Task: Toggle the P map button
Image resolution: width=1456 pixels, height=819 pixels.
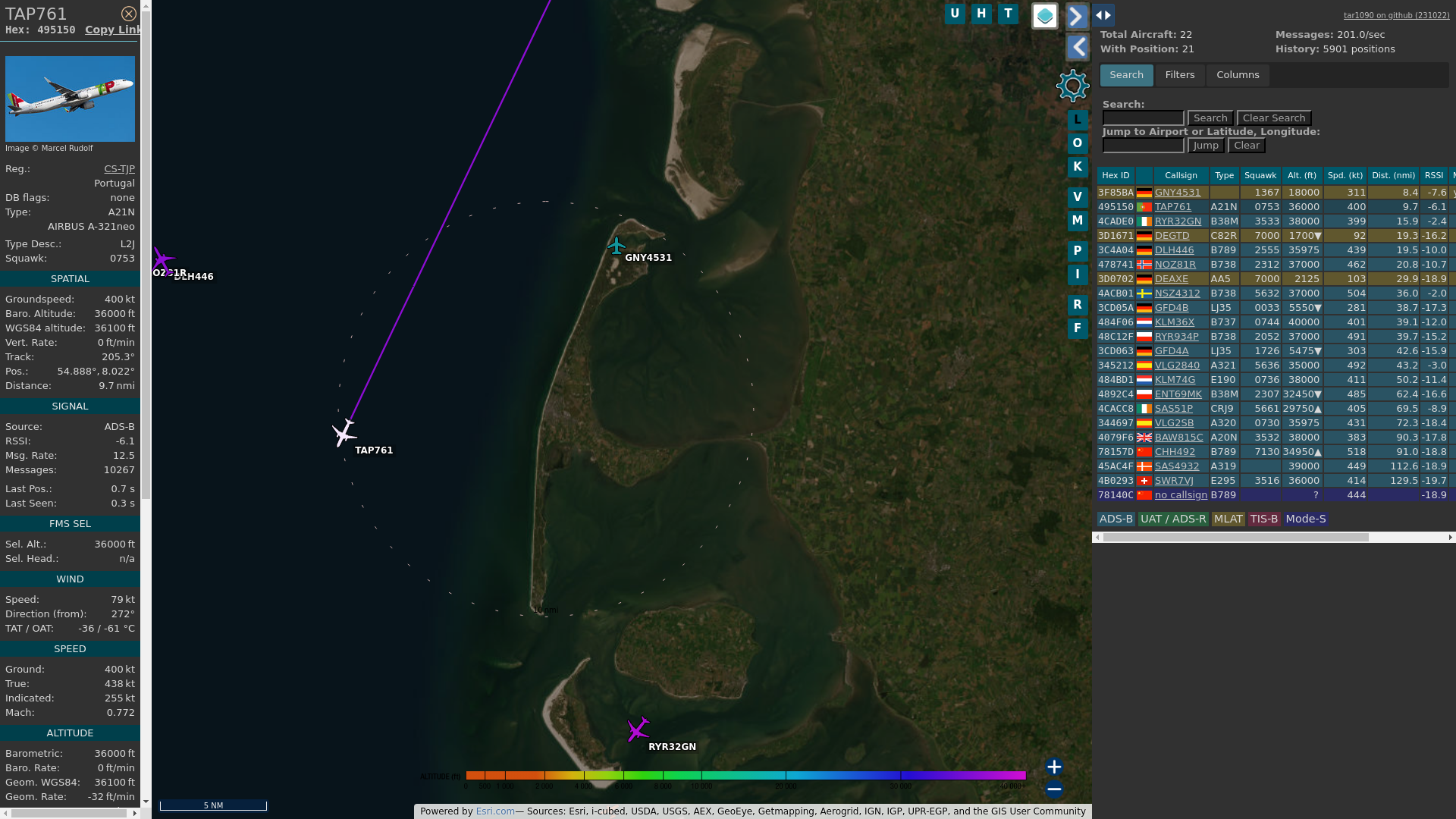Action: click(1077, 251)
